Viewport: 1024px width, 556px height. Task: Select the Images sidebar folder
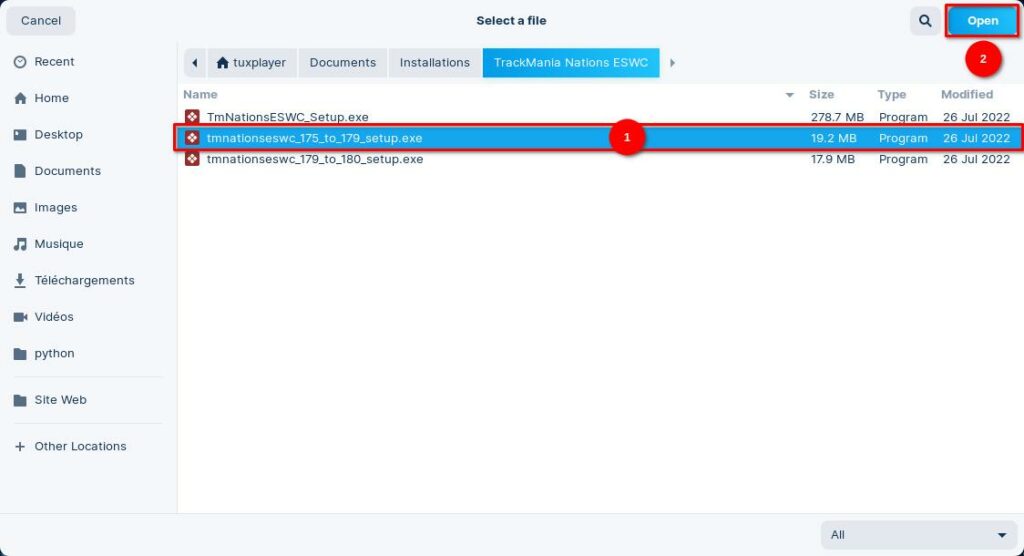pos(55,208)
